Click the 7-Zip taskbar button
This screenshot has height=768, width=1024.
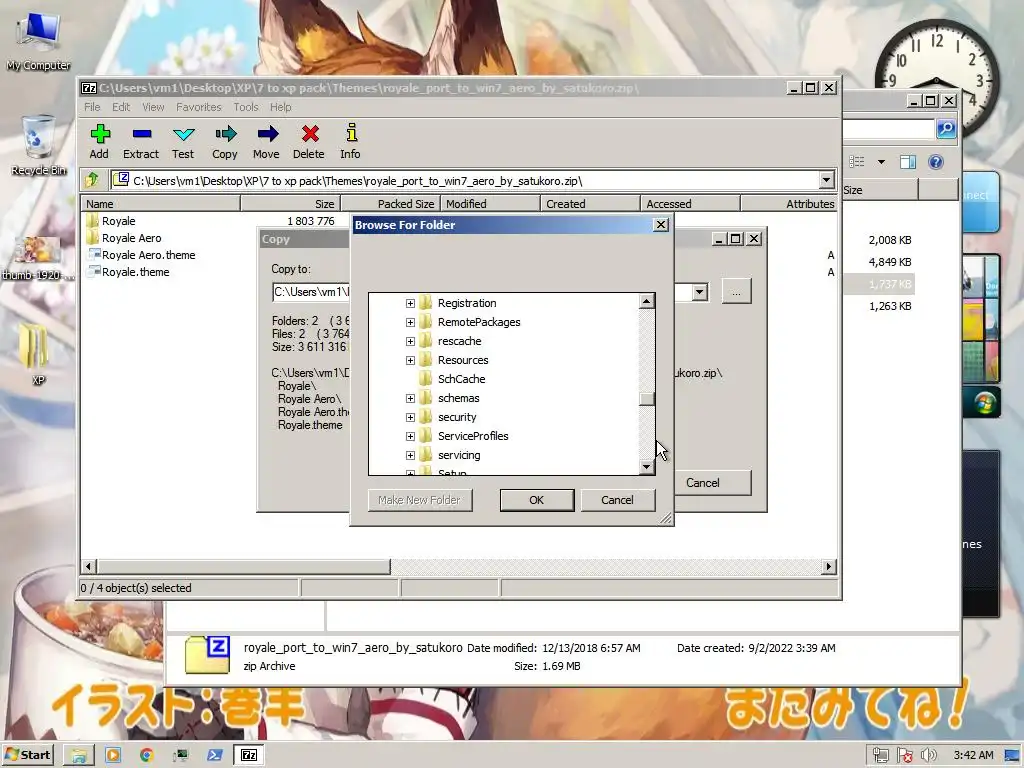pos(249,755)
